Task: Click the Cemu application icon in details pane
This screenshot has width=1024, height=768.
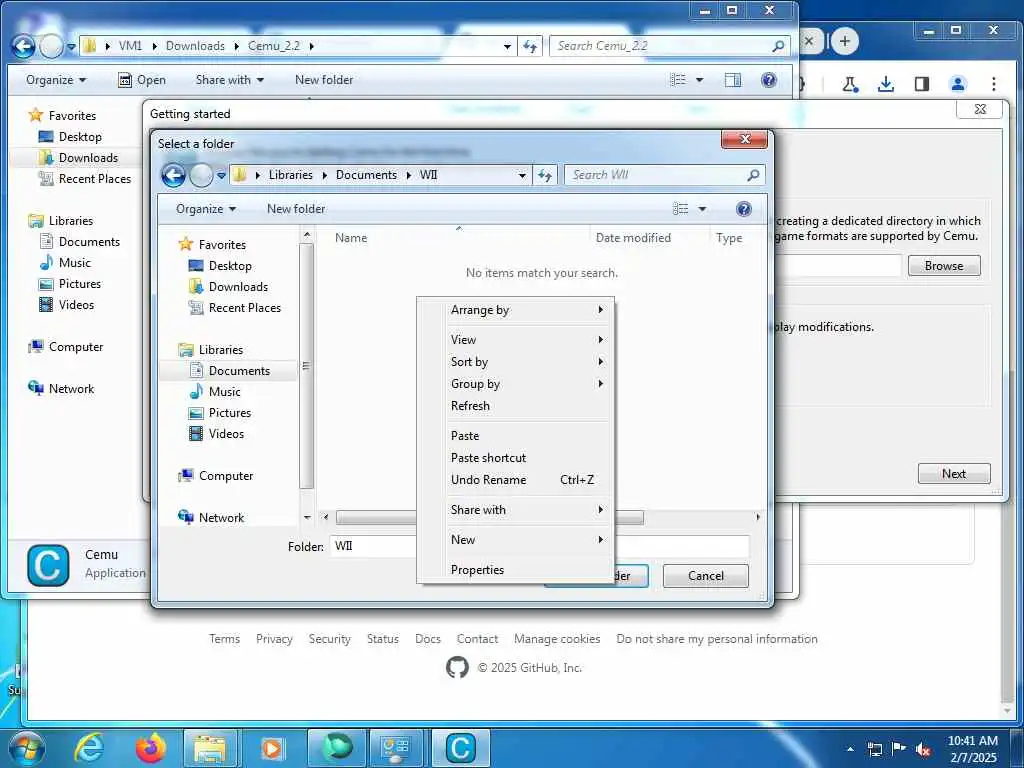Action: coord(48,565)
